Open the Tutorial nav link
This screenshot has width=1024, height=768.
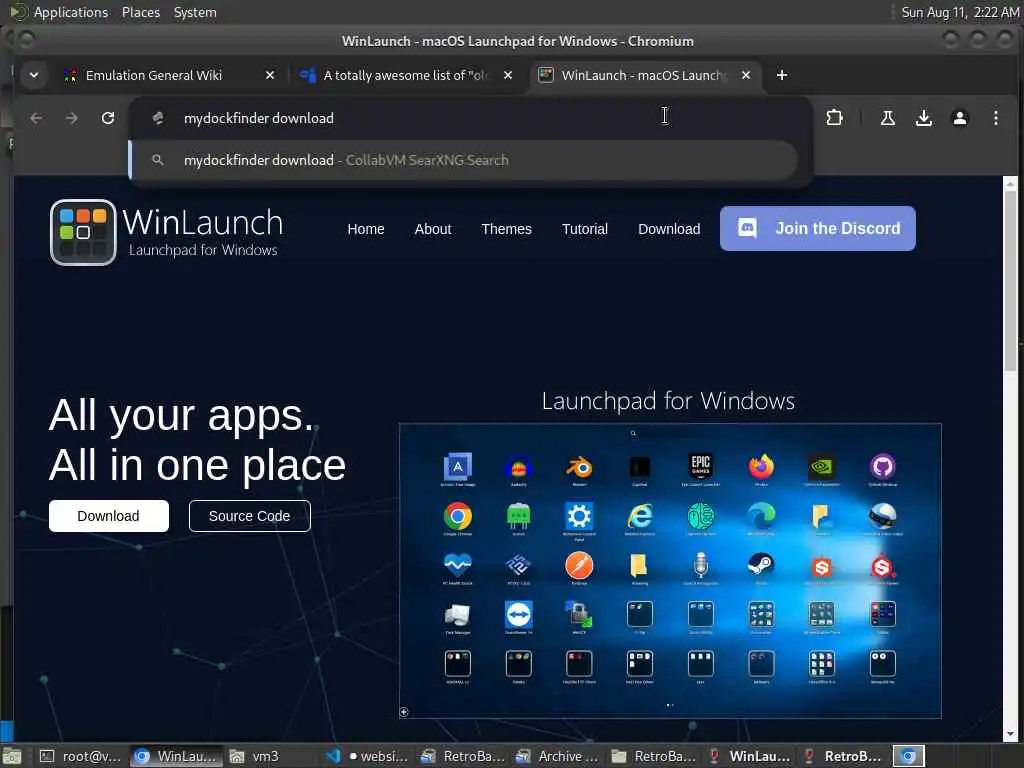click(x=584, y=229)
